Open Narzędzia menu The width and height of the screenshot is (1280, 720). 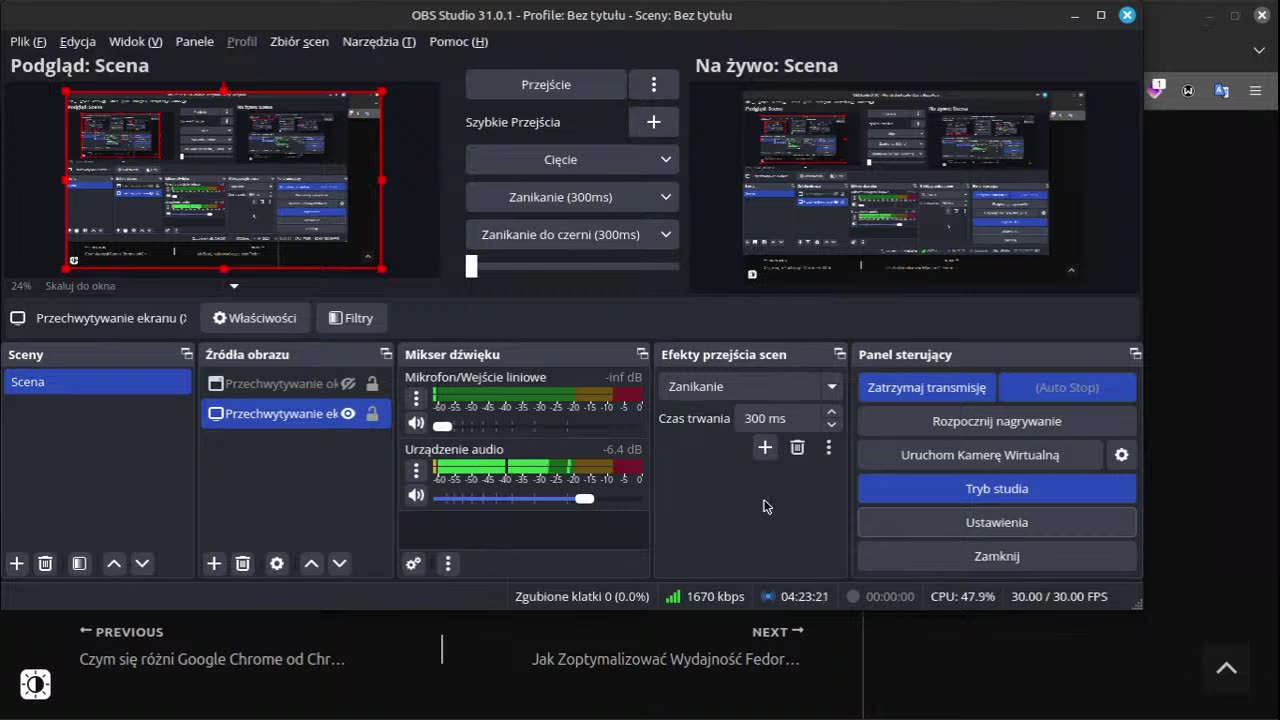379,42
